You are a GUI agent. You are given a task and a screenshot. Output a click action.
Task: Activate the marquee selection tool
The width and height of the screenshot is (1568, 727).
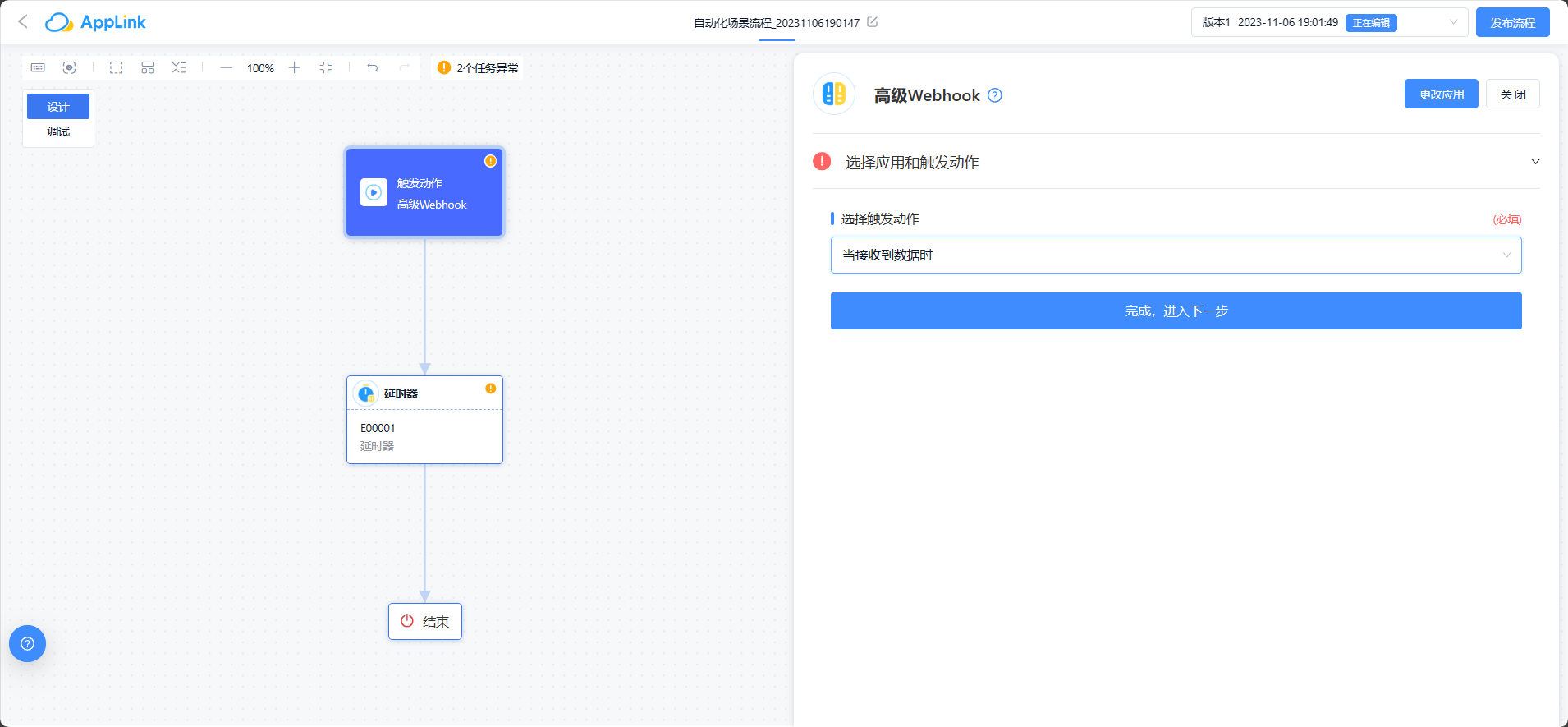coord(117,67)
